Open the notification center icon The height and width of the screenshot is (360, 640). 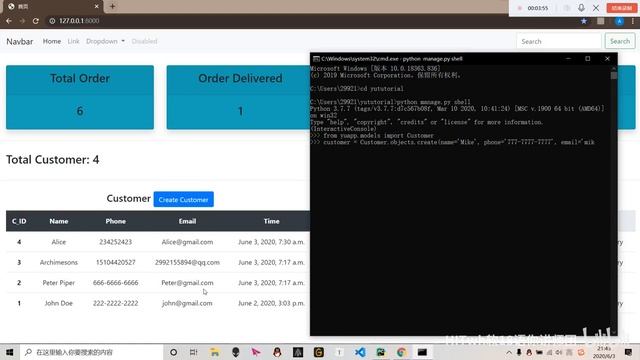629,352
